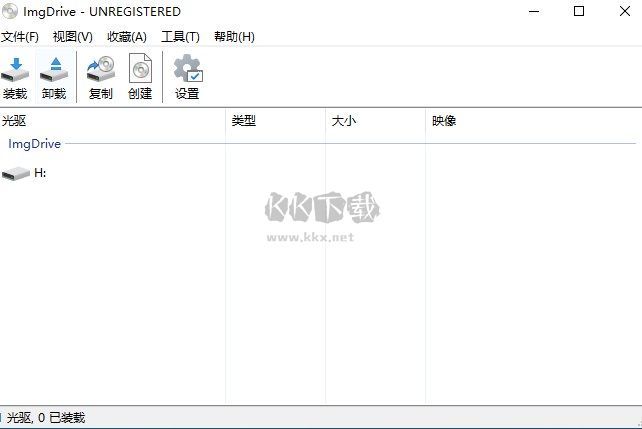Image resolution: width=642 pixels, height=429 pixels.
Task: Open the 帮助(H) menu
Action: click(x=234, y=37)
